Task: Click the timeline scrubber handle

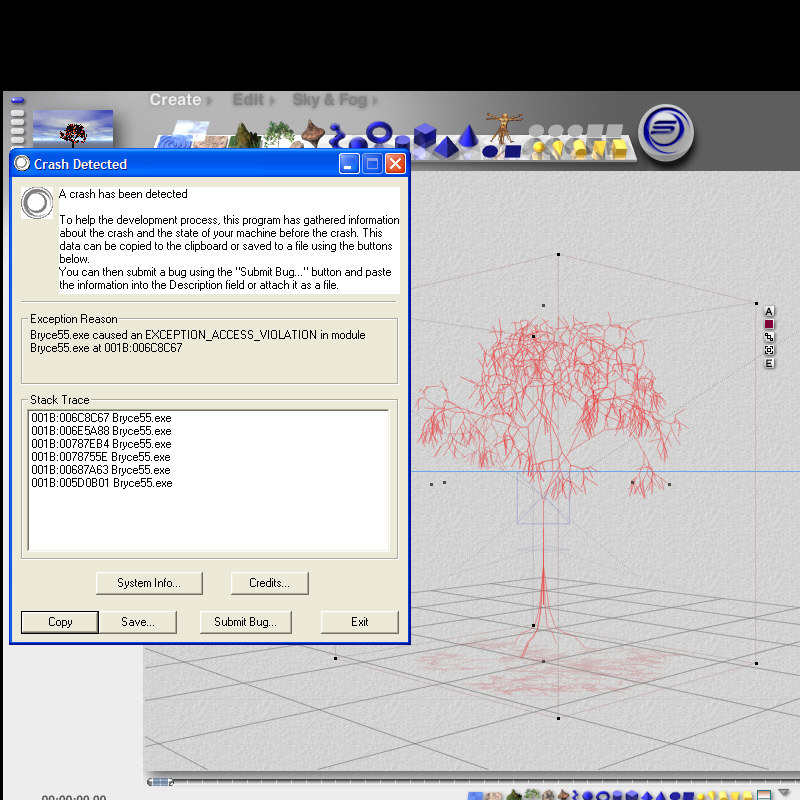Action: [160, 782]
